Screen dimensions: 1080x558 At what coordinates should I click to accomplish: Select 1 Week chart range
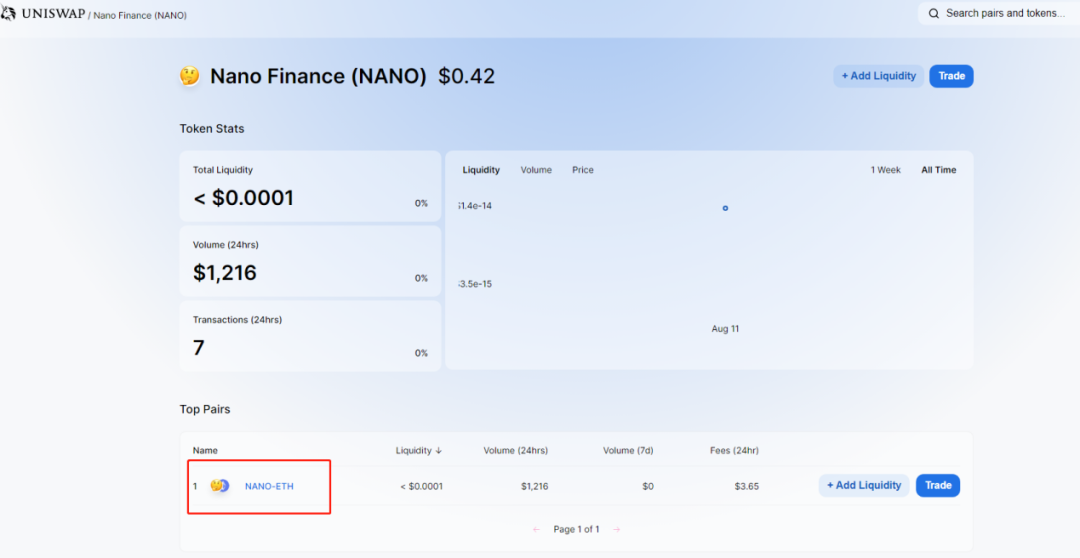[886, 170]
